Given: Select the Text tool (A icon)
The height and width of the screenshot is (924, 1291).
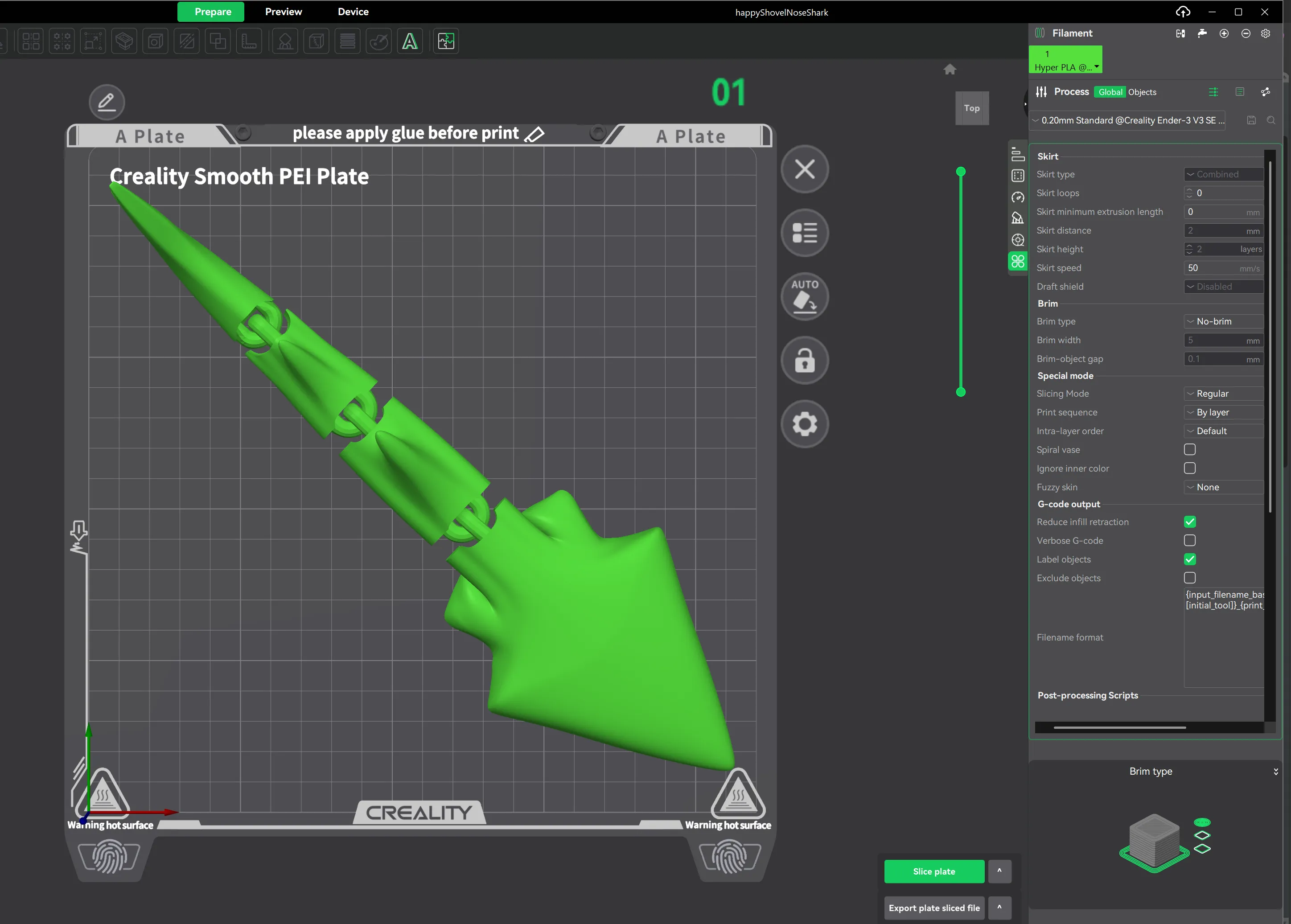Looking at the screenshot, I should pyautogui.click(x=409, y=41).
